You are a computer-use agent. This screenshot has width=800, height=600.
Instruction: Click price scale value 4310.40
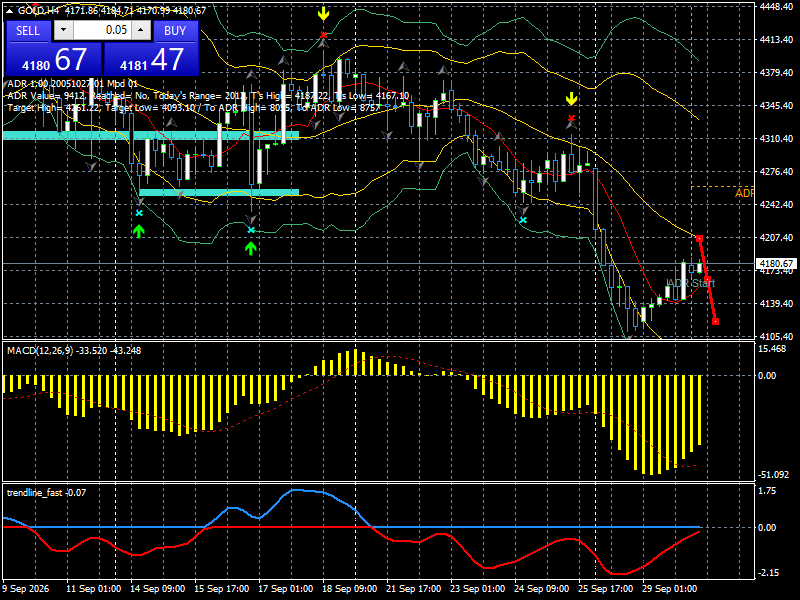point(776,139)
